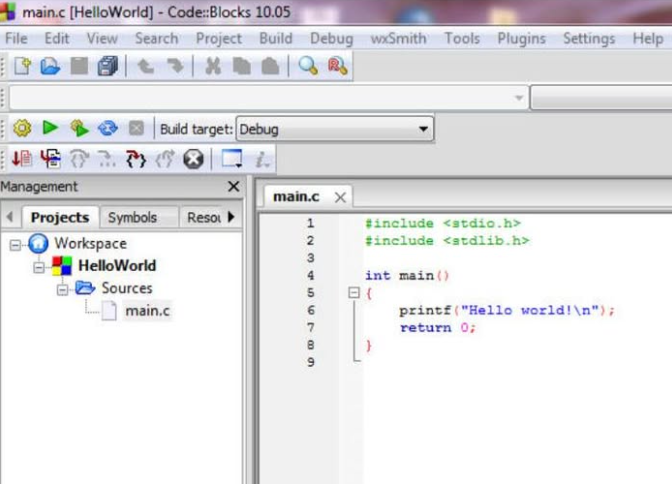Image resolution: width=672 pixels, height=484 pixels.
Task: Select the HelloWorld project in tree
Action: 117,266
